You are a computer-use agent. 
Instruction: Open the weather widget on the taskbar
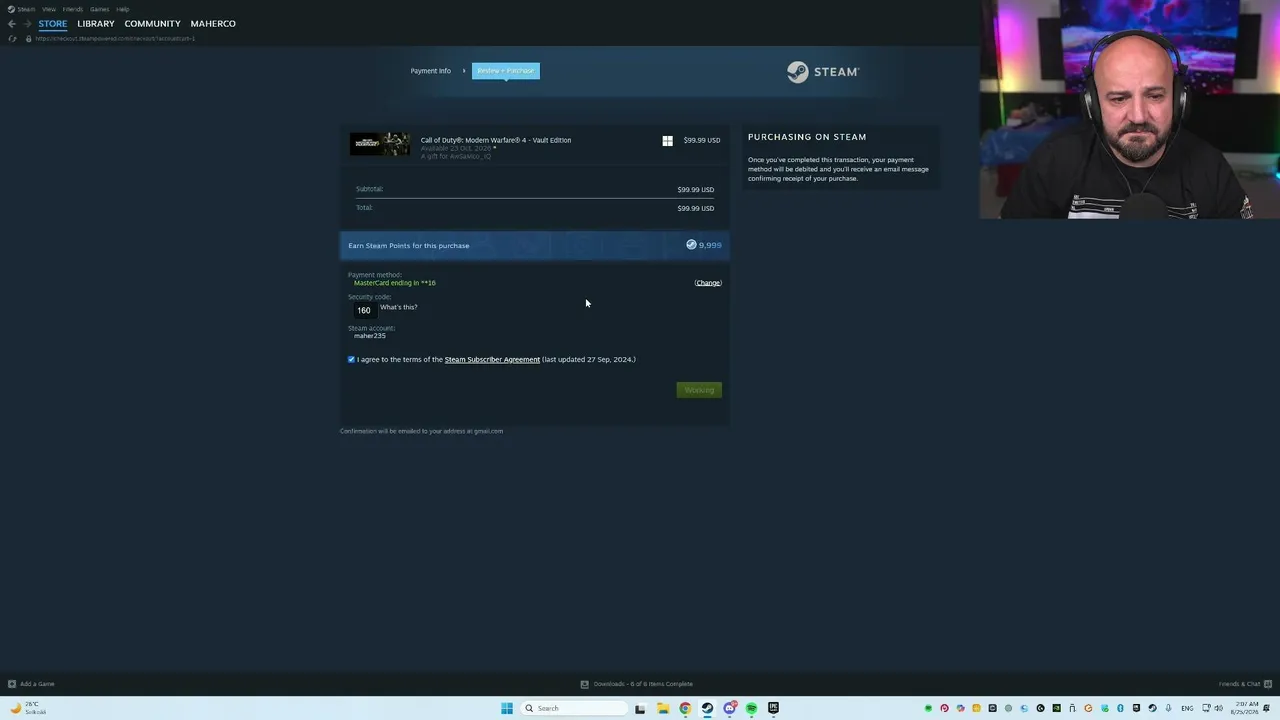28,708
